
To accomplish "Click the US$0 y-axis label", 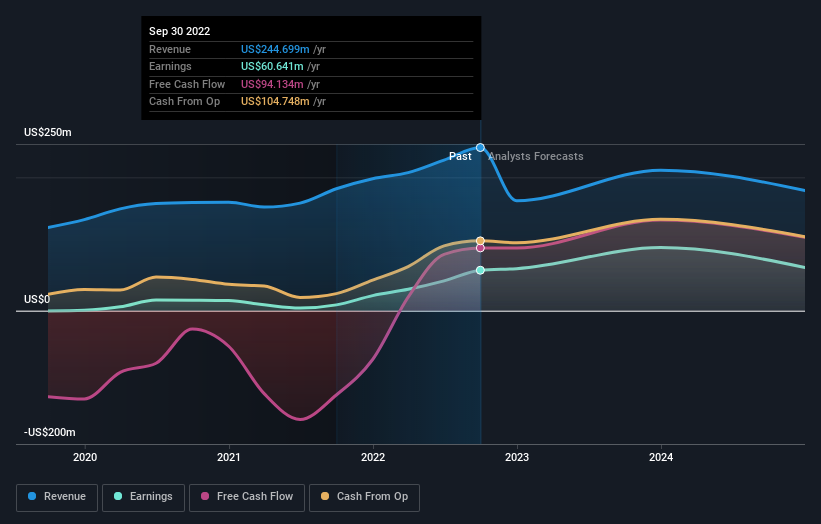I will [x=37, y=299].
